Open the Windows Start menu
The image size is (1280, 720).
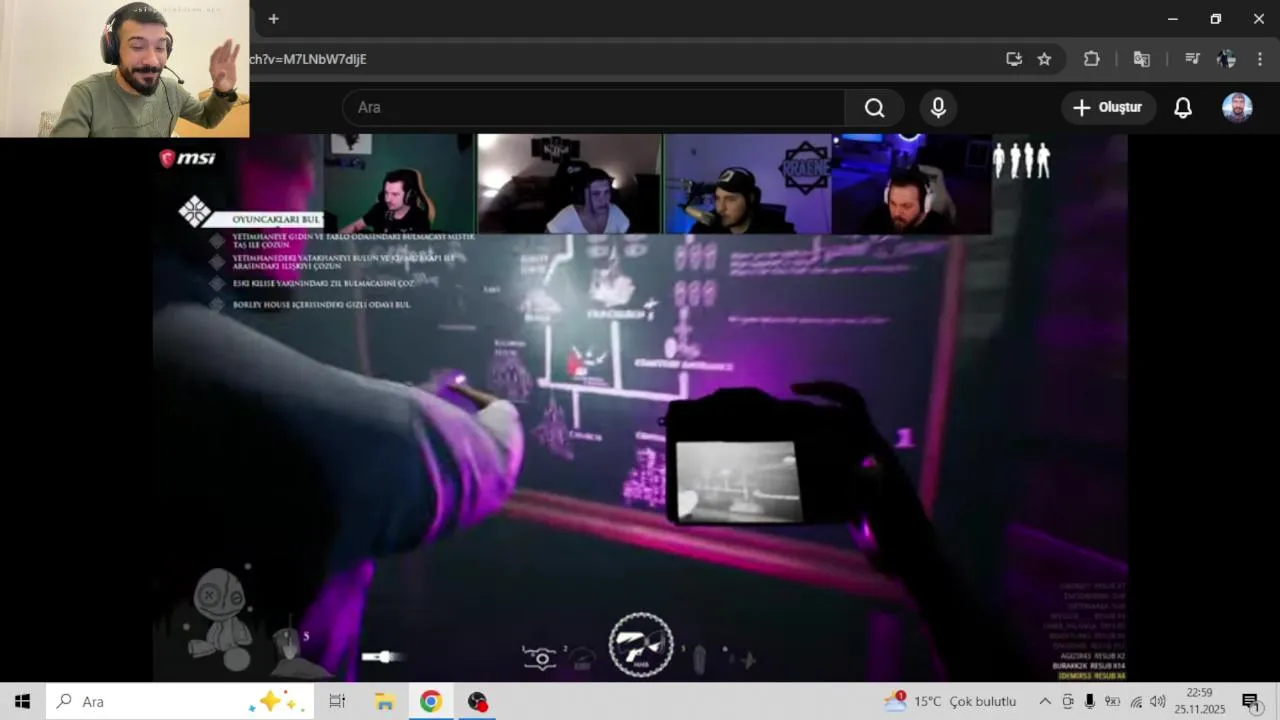pos(22,702)
